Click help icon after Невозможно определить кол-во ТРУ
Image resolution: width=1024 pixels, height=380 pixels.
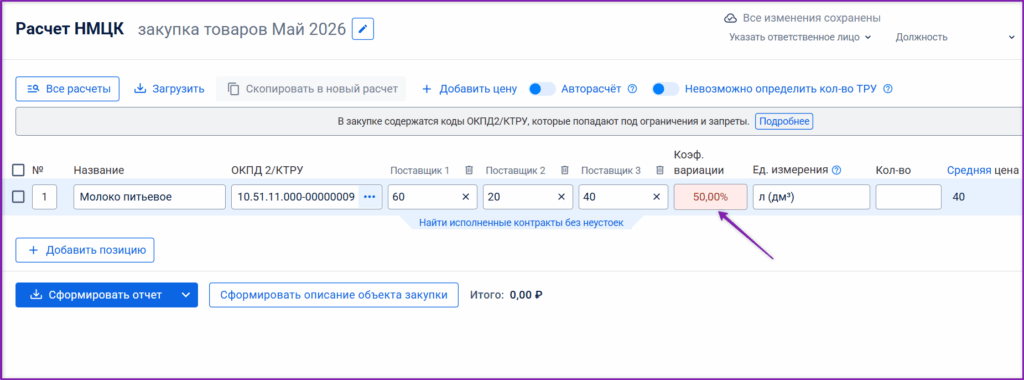coord(888,89)
